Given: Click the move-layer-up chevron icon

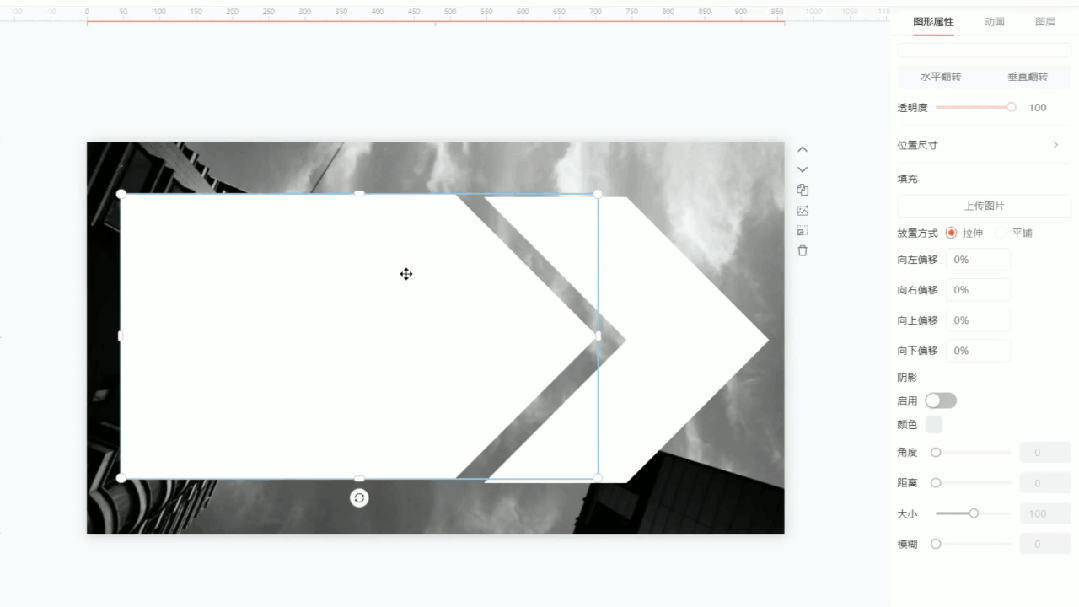Looking at the screenshot, I should 802,150.
